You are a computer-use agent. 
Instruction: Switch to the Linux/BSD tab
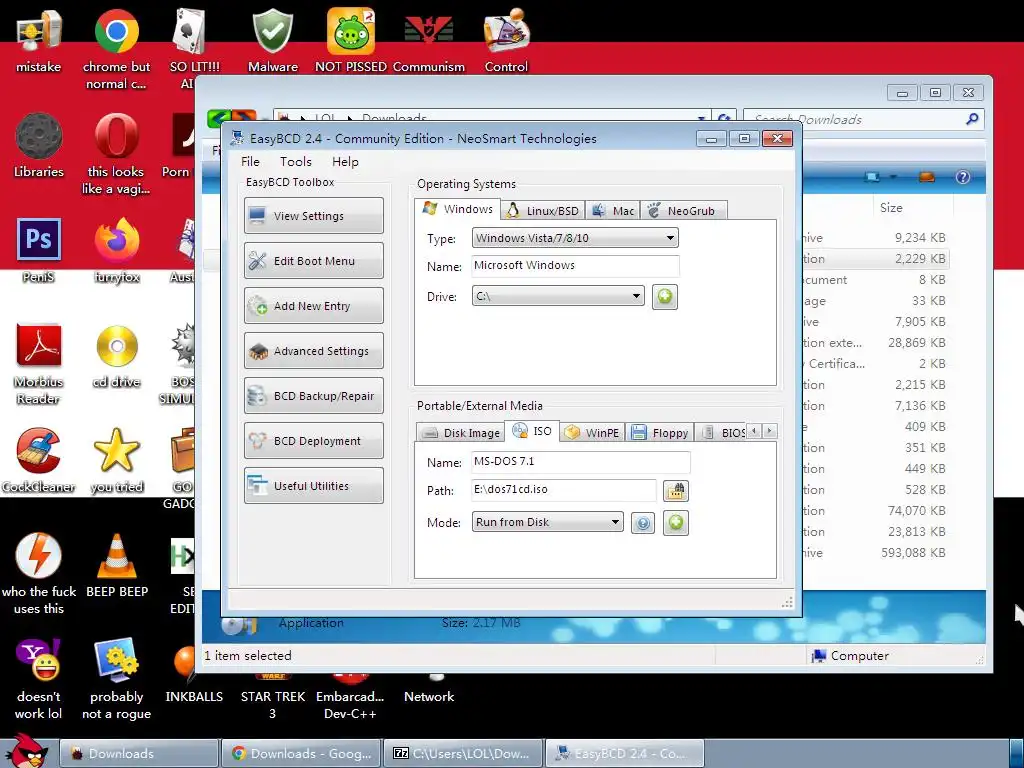point(543,211)
